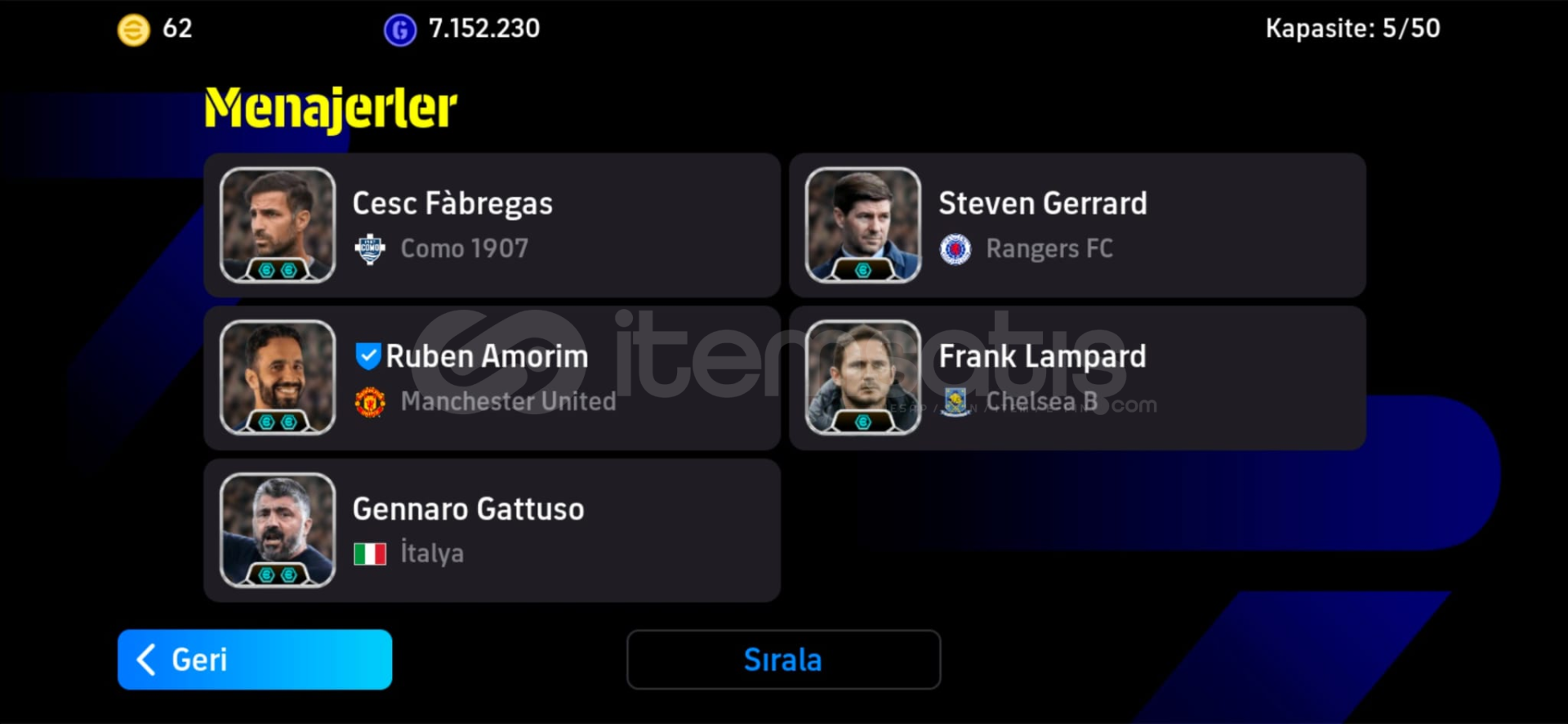This screenshot has height=724, width=1568.
Task: Tap the 7.152.230 GP balance
Action: [x=484, y=29]
